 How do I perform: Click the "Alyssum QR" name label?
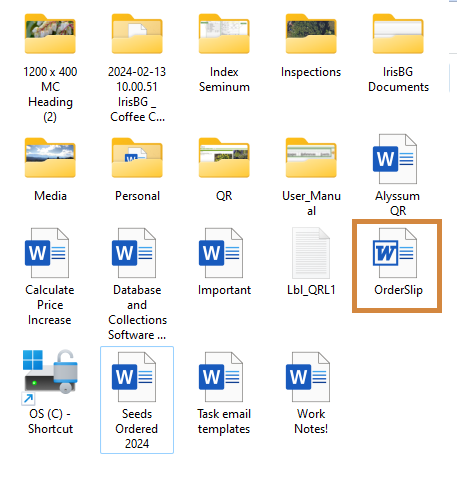point(398,203)
